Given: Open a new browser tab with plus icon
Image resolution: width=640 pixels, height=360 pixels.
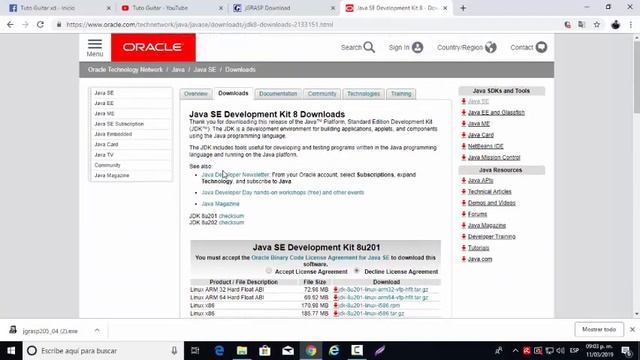Looking at the screenshot, I should click(463, 8).
